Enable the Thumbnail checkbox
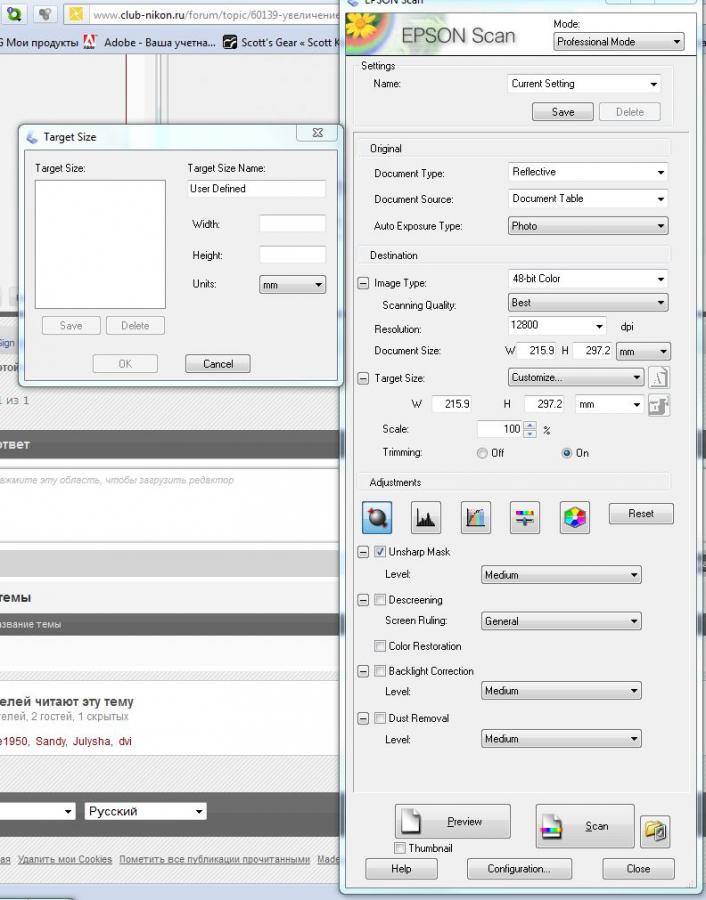 400,848
